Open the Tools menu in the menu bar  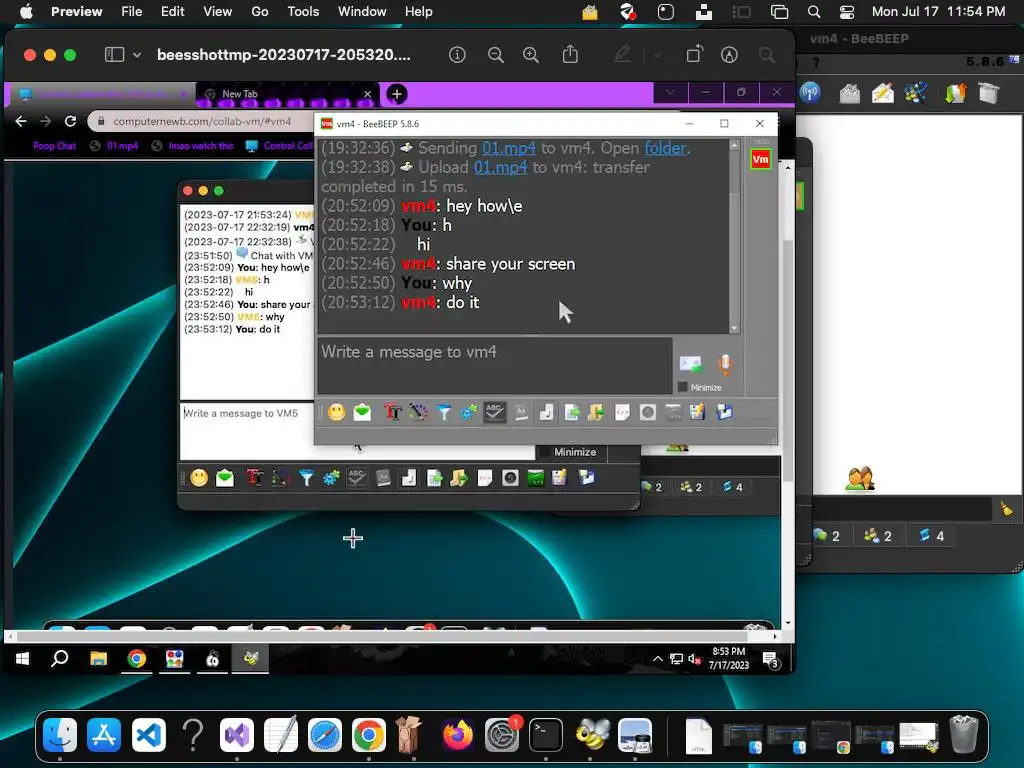tap(303, 11)
